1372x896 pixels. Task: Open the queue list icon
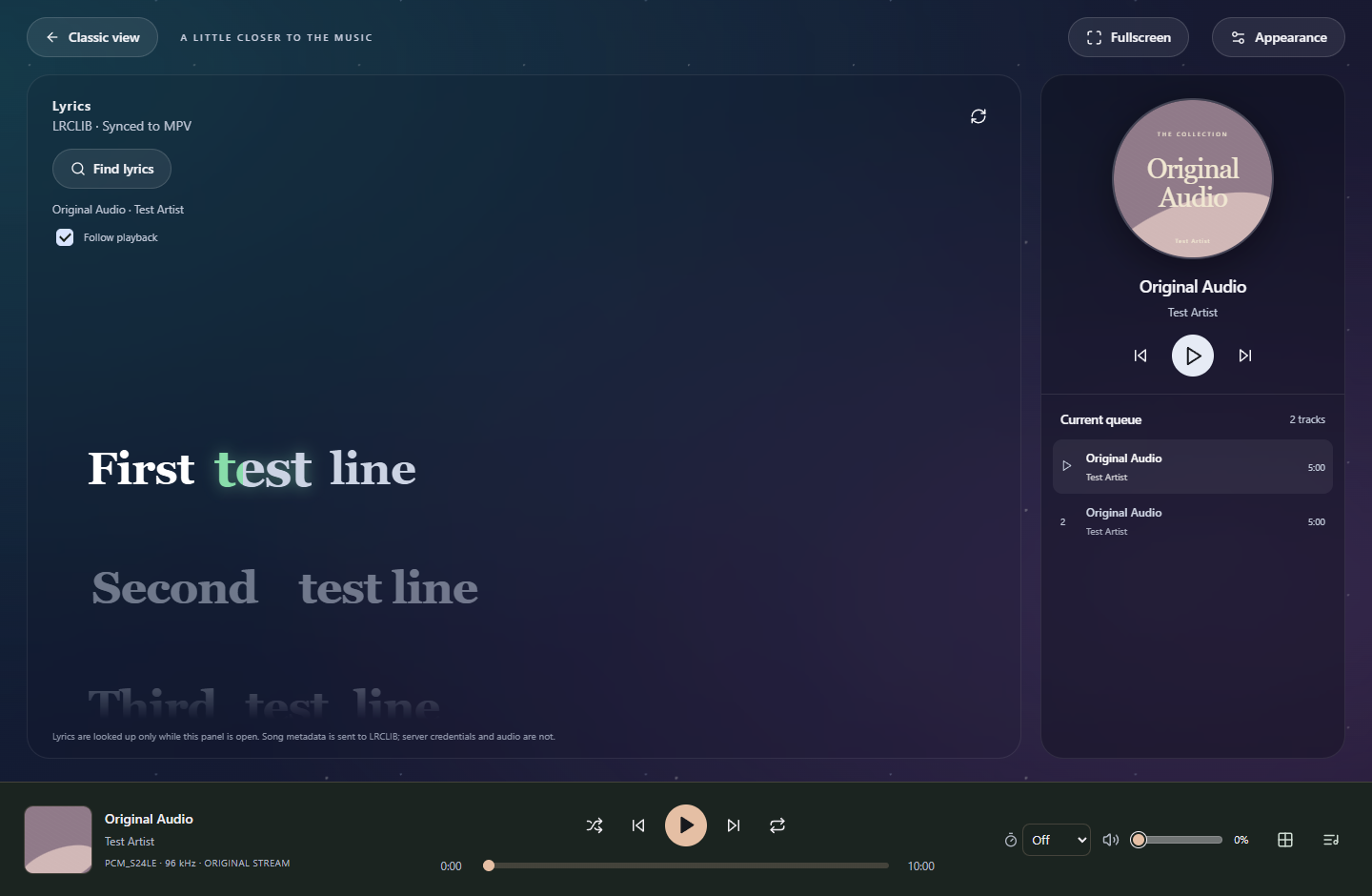coord(1331,840)
